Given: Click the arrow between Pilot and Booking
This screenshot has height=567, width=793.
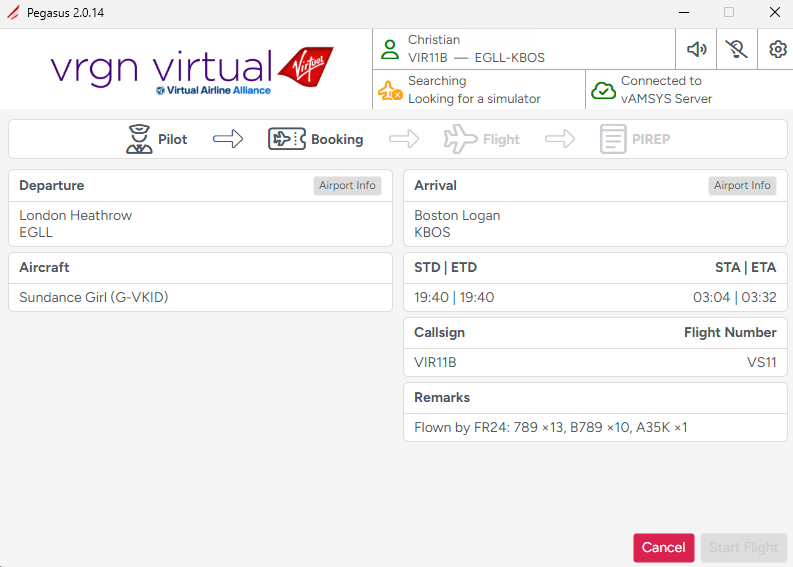Looking at the screenshot, I should pos(228,139).
